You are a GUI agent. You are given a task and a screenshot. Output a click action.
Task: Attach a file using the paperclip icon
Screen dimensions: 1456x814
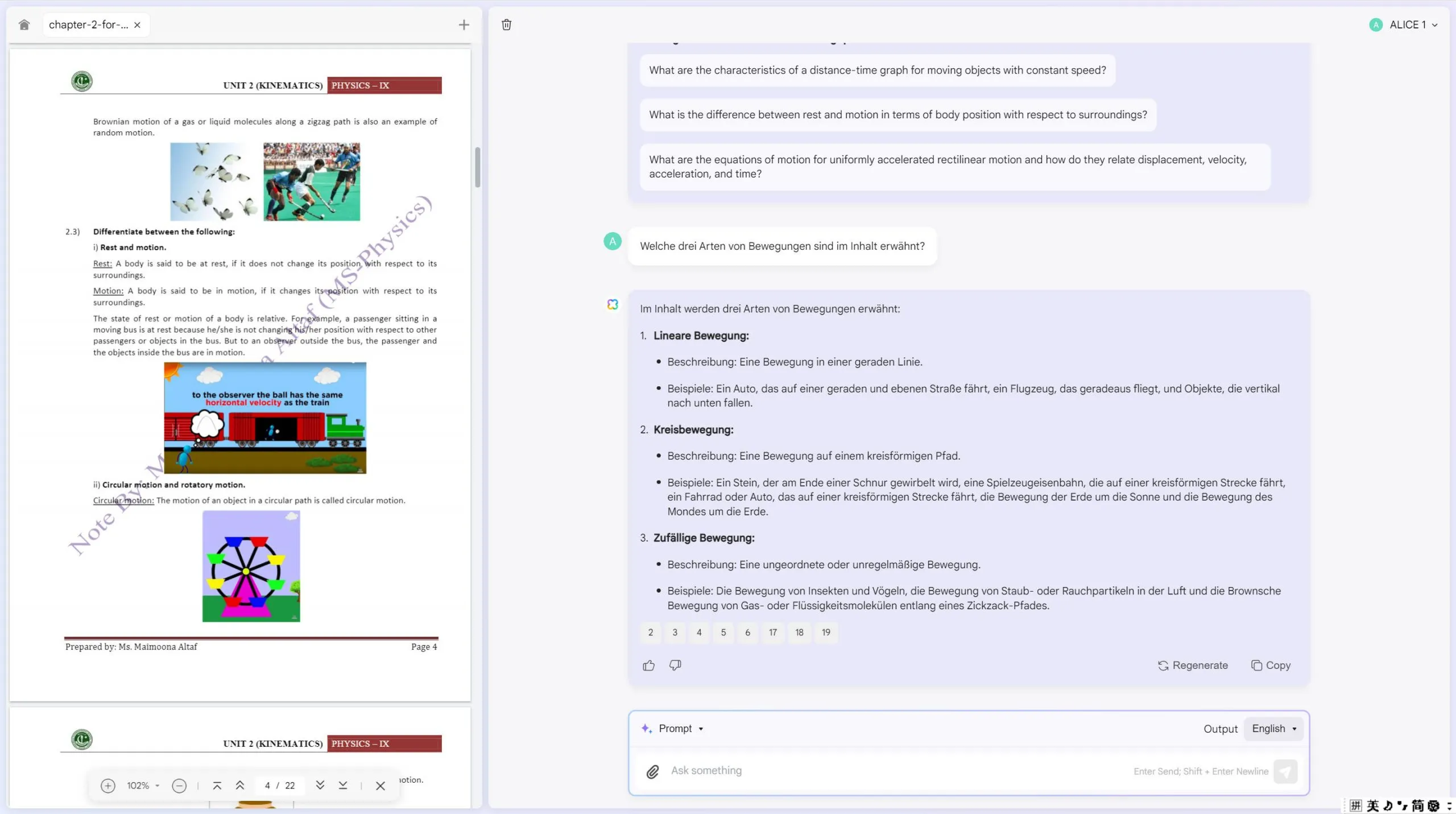(652, 771)
